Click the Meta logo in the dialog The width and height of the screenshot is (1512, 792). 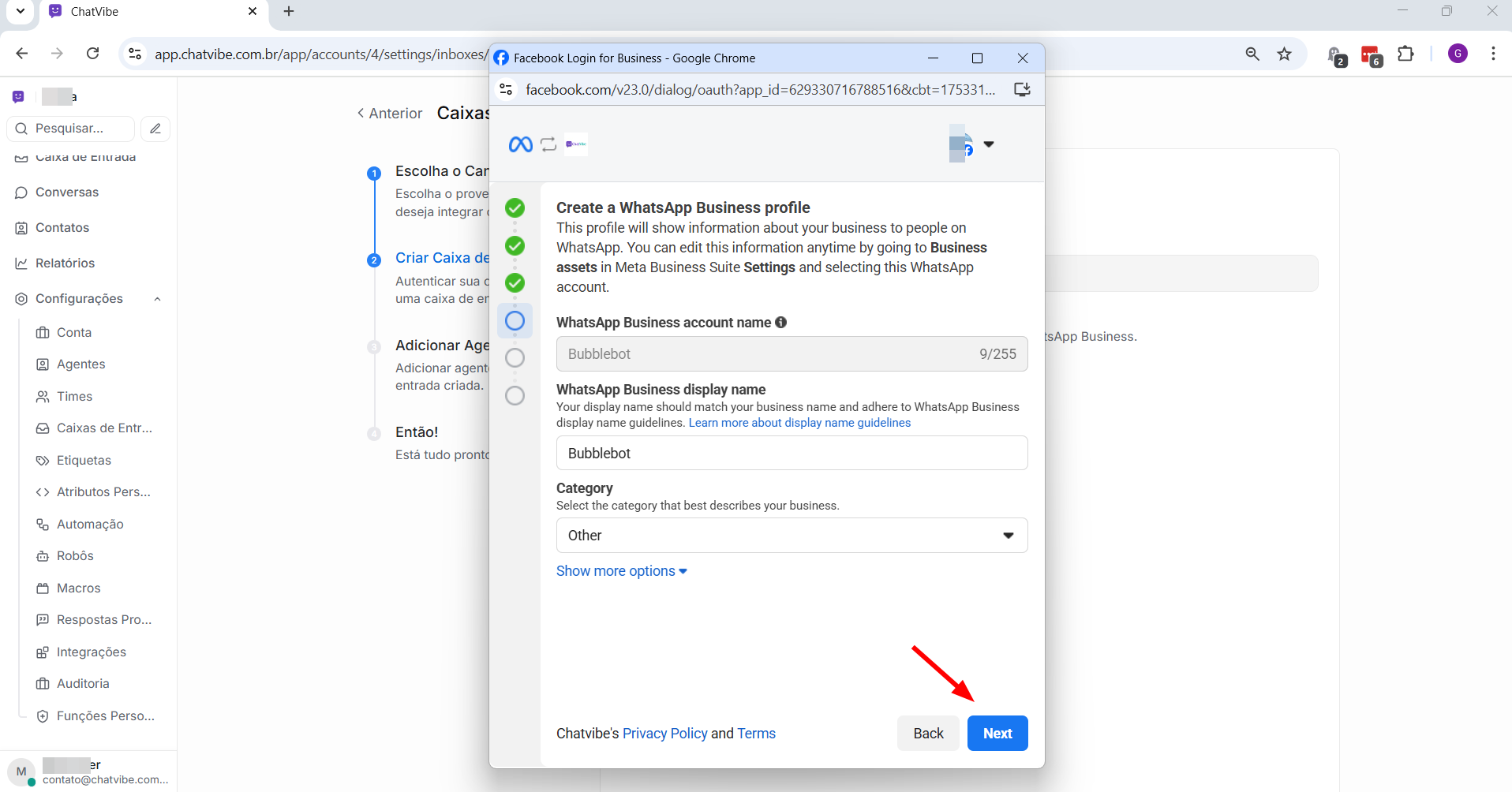[521, 144]
